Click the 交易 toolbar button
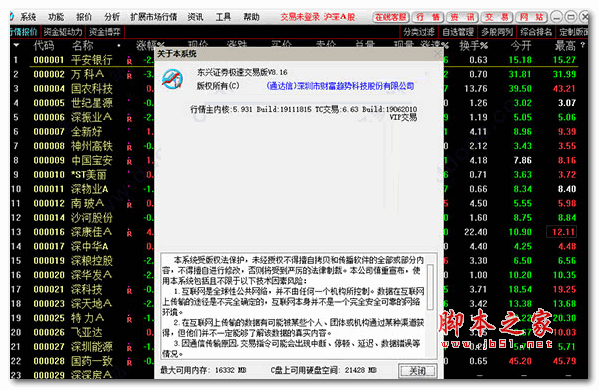599x390 pixels. 497,17
